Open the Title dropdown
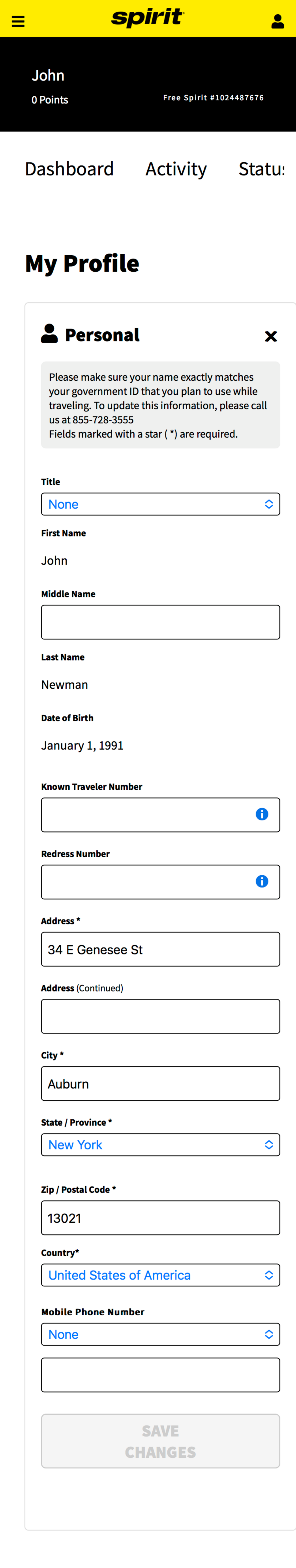The image size is (296, 1568). (160, 504)
